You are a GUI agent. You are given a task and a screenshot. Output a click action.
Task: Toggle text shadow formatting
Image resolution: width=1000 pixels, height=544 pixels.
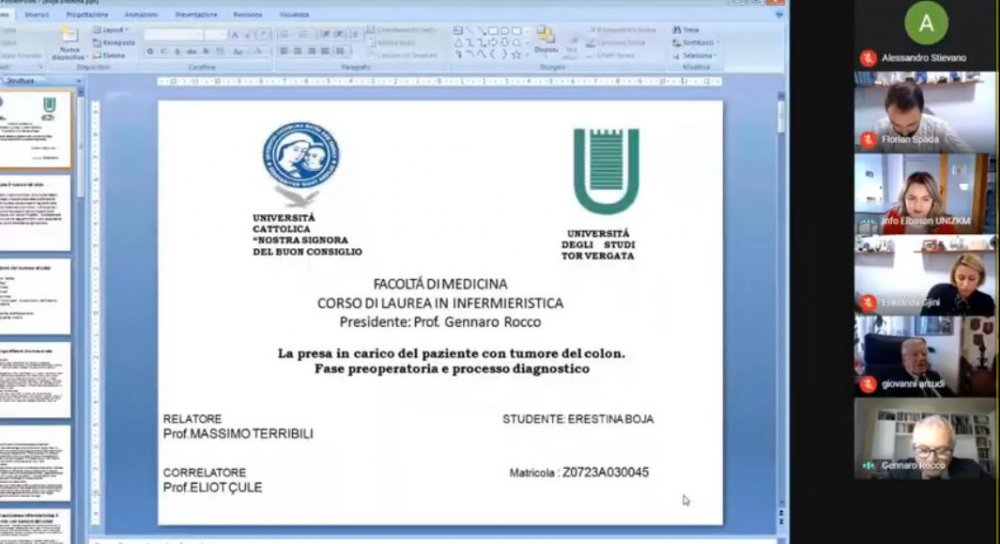pos(206,51)
